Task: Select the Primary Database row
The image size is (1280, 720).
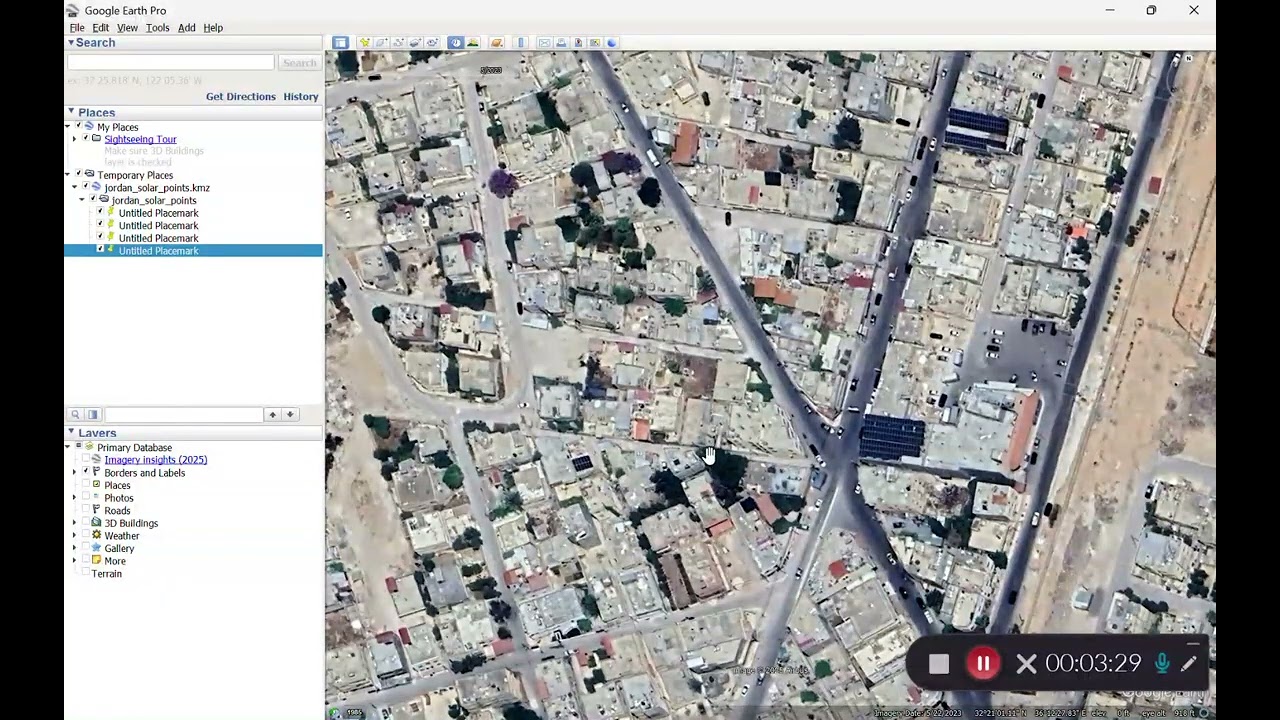Action: pyautogui.click(x=134, y=448)
